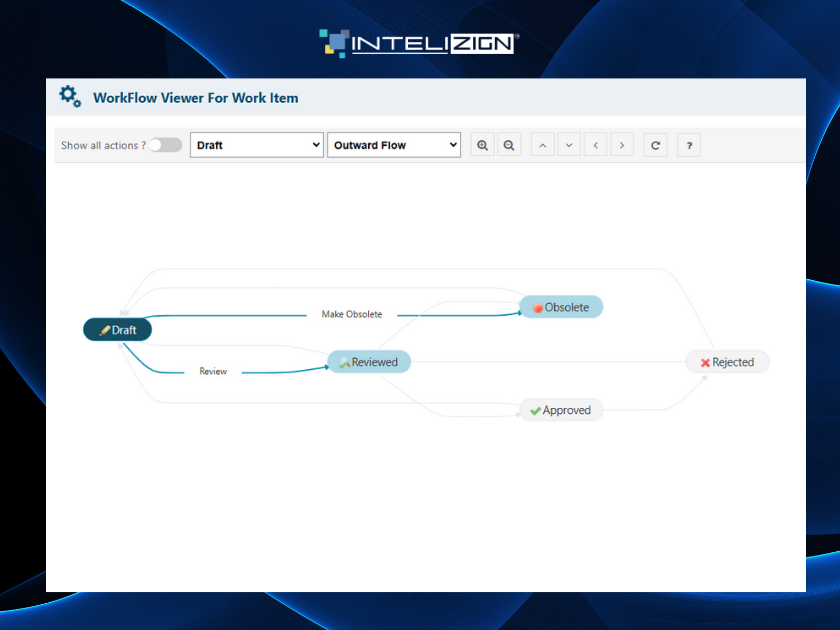Select the Draft node in the diagram
Screen dimensions: 840x630
[118, 330]
